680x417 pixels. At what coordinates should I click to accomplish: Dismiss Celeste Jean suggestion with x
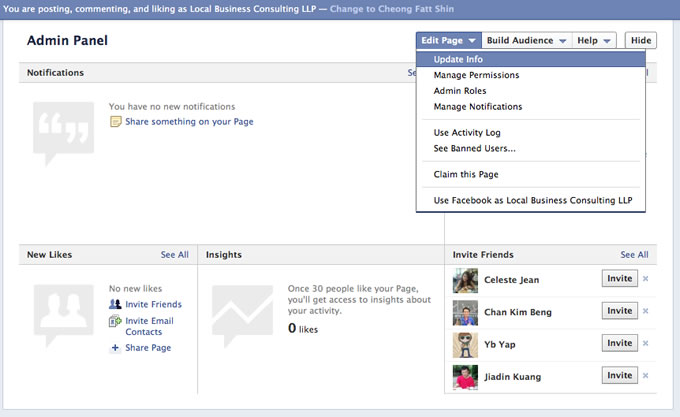point(645,279)
